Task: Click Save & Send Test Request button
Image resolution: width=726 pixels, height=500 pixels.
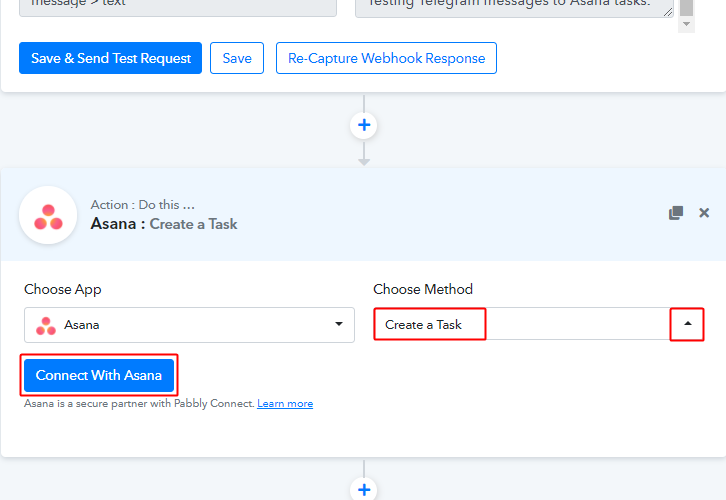Action: (110, 58)
